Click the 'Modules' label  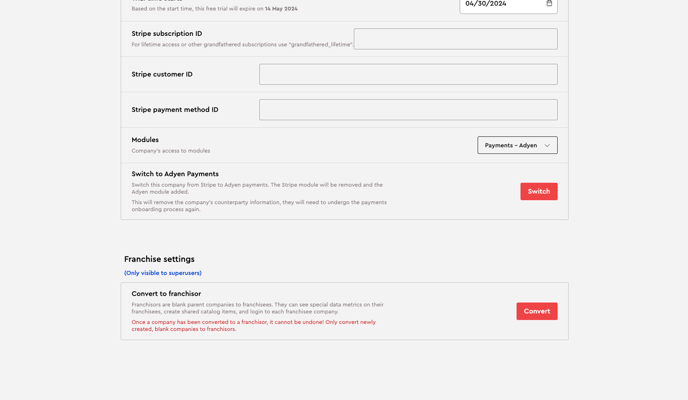tap(145, 140)
